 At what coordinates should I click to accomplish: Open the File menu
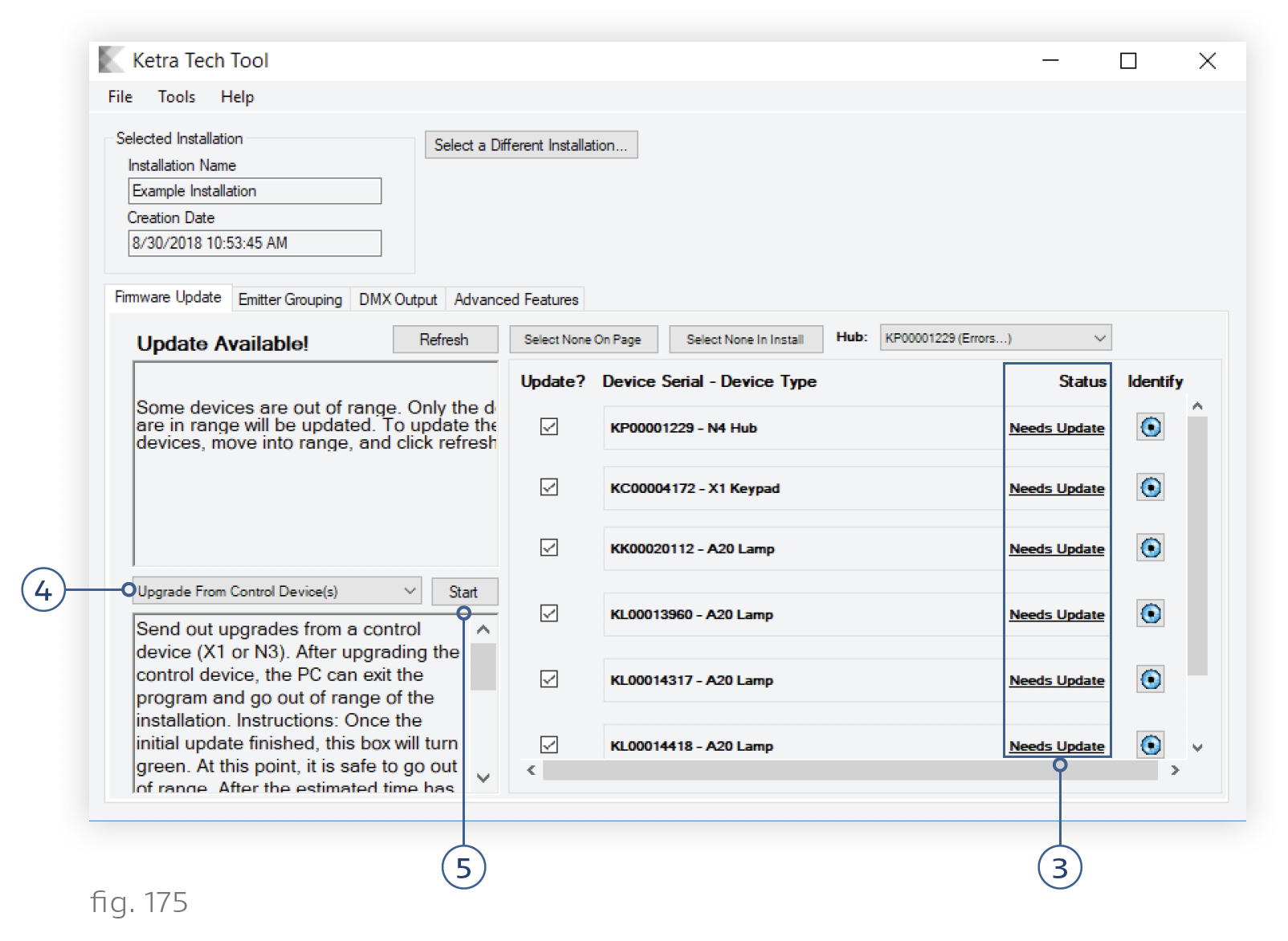point(120,97)
